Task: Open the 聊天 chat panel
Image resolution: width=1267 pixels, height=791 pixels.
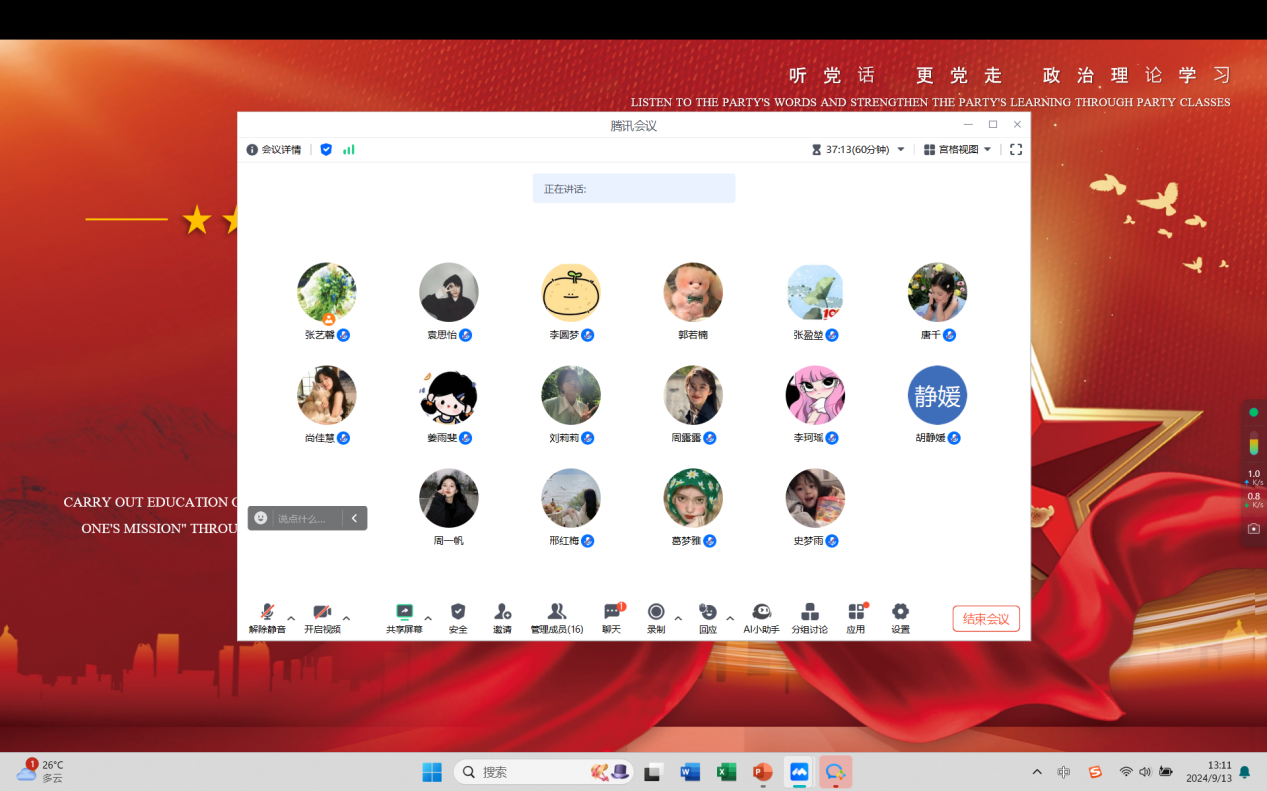Action: coord(612,613)
